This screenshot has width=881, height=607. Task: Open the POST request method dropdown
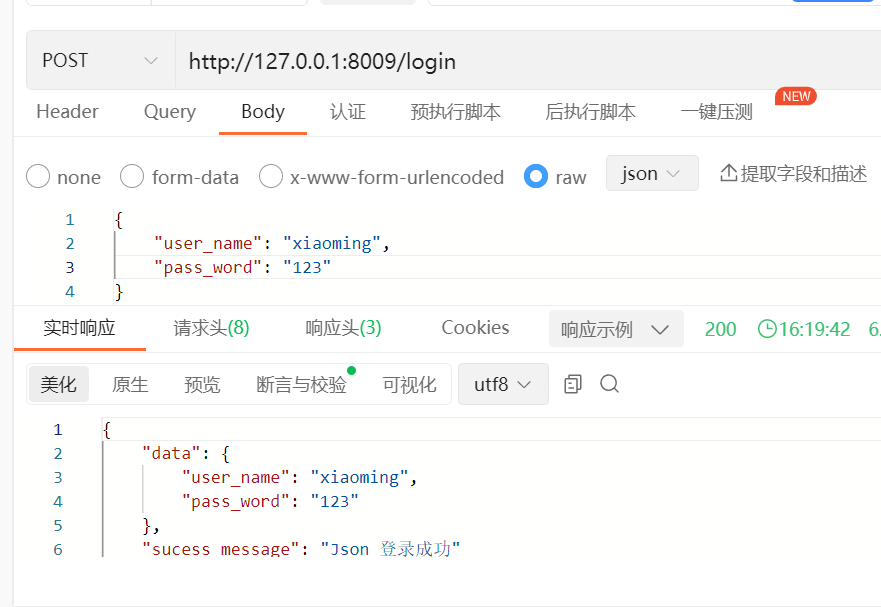[x=100, y=61]
